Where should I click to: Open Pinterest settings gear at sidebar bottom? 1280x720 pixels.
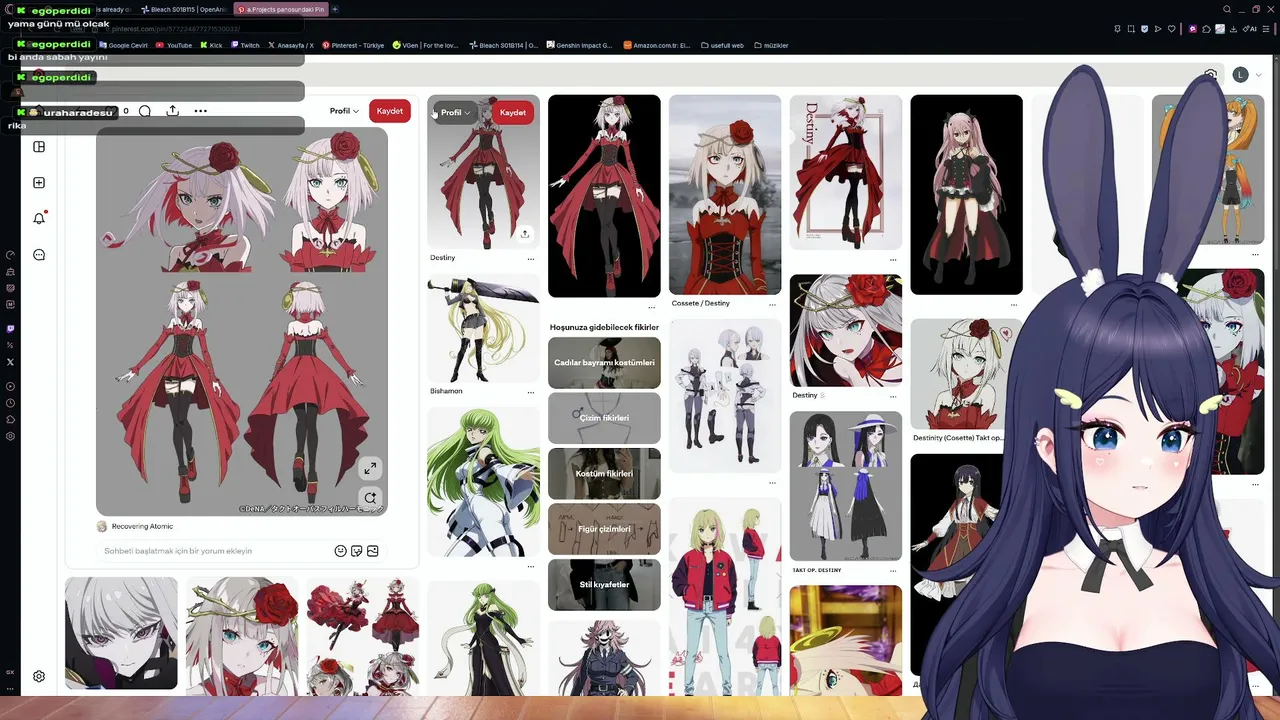(x=39, y=676)
